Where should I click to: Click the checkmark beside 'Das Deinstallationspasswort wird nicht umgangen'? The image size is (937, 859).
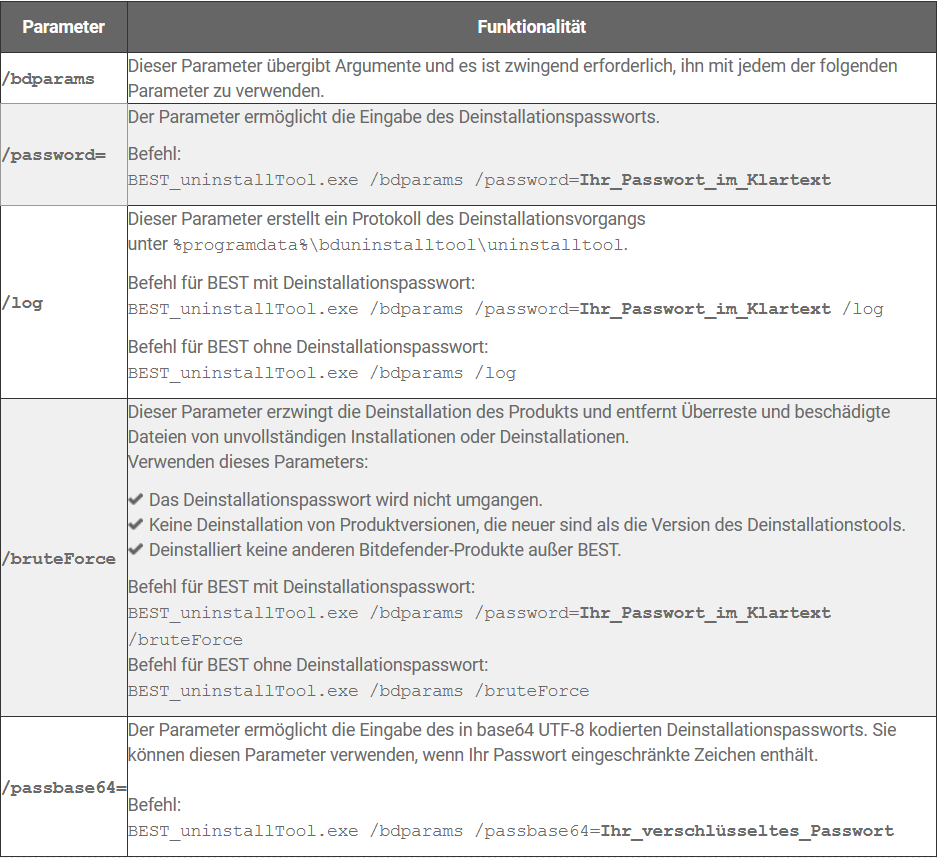136,499
